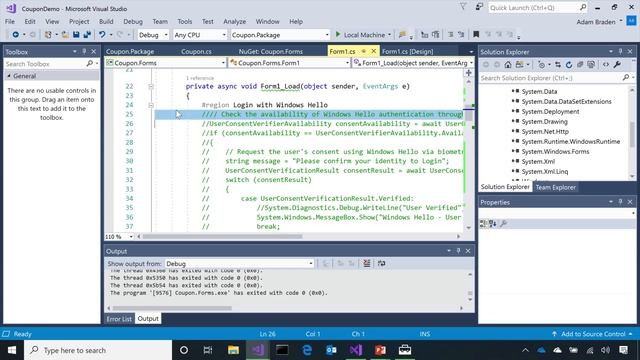The height and width of the screenshot is (360, 640).
Task: Switch to Error List tab
Action: click(x=119, y=319)
